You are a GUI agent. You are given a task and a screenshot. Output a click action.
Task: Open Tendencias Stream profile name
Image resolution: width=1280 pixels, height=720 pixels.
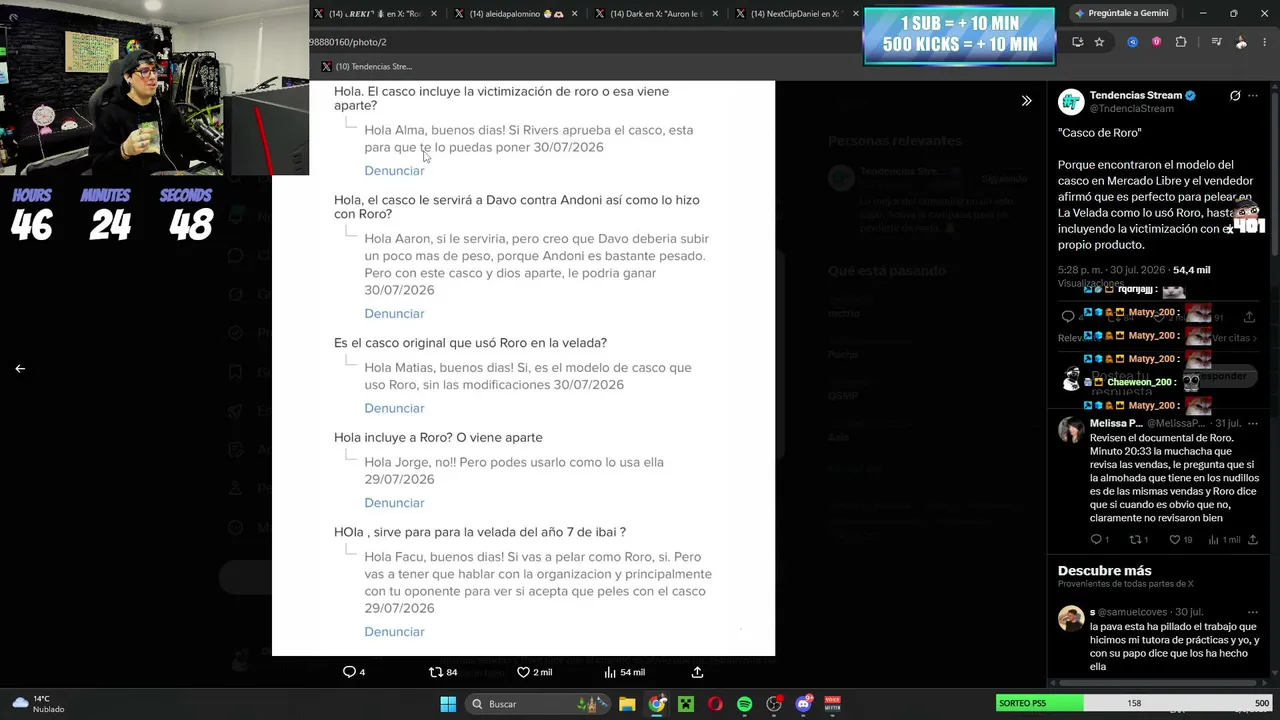point(1136,95)
